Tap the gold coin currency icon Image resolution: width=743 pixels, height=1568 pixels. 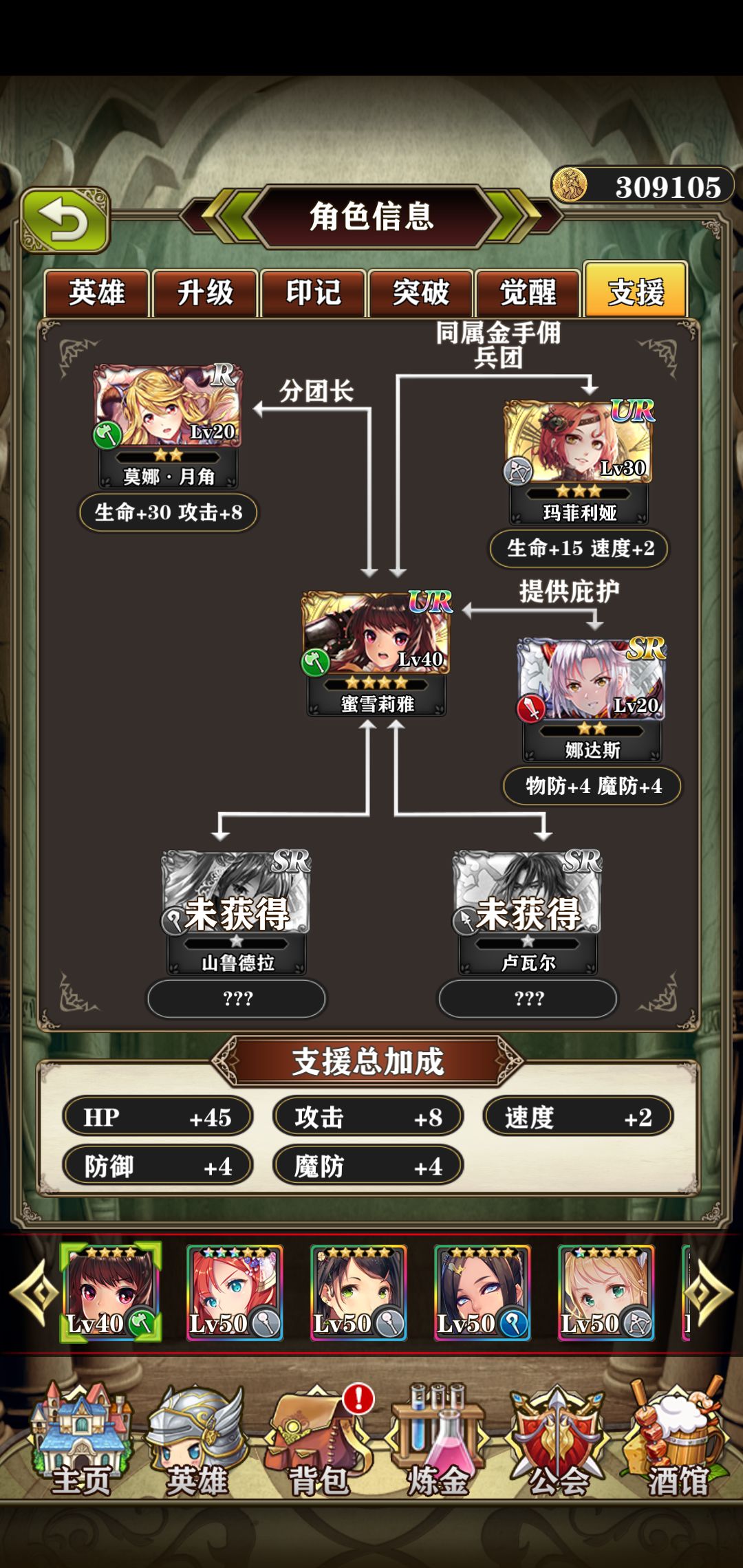[569, 186]
